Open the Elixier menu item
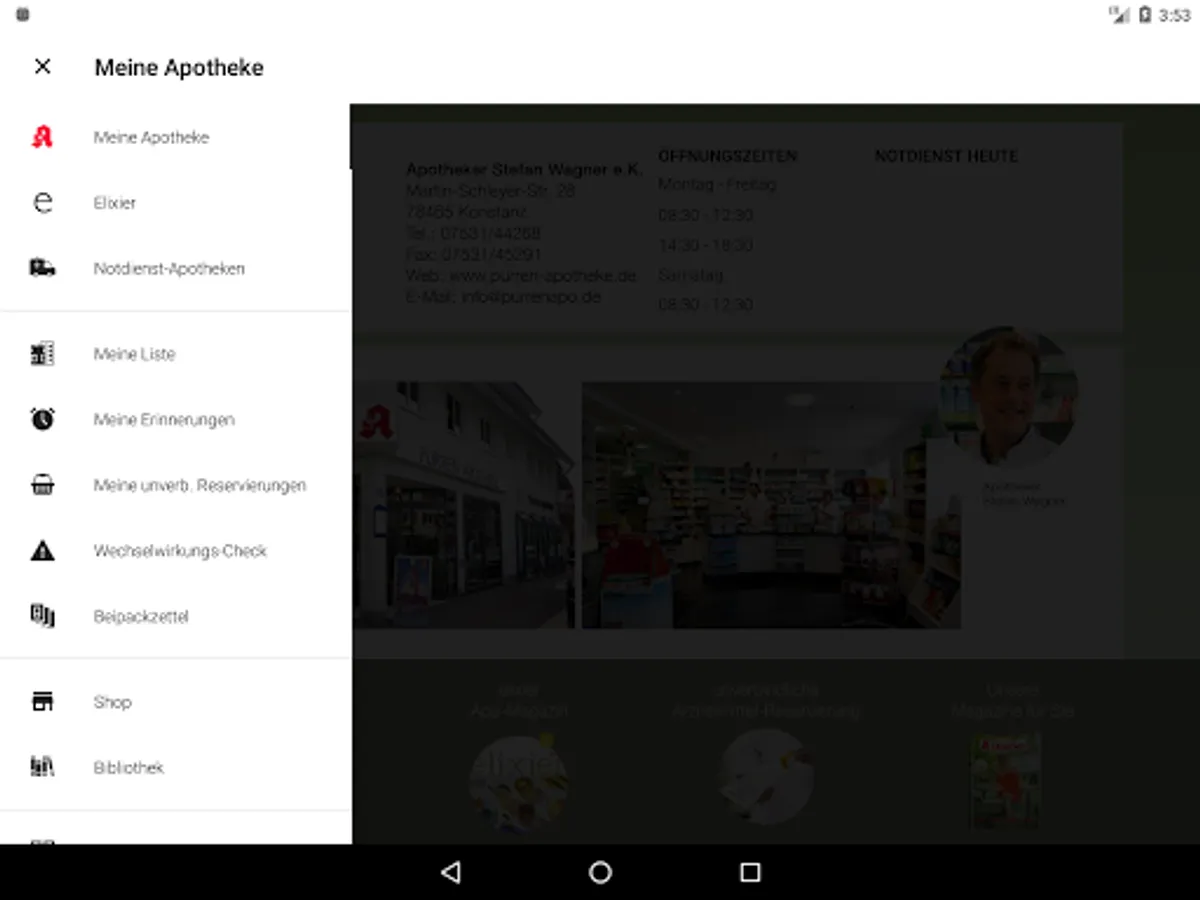This screenshot has width=1200, height=900. tap(175, 203)
